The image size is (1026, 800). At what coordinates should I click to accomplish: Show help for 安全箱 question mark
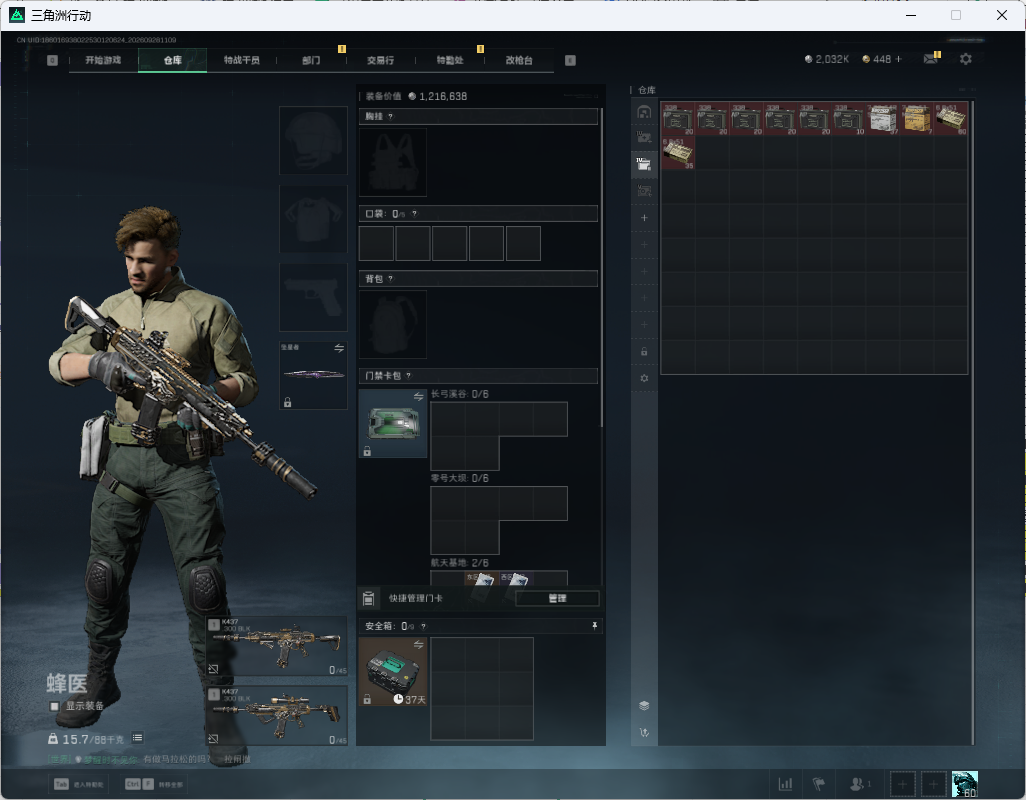tap(423, 626)
